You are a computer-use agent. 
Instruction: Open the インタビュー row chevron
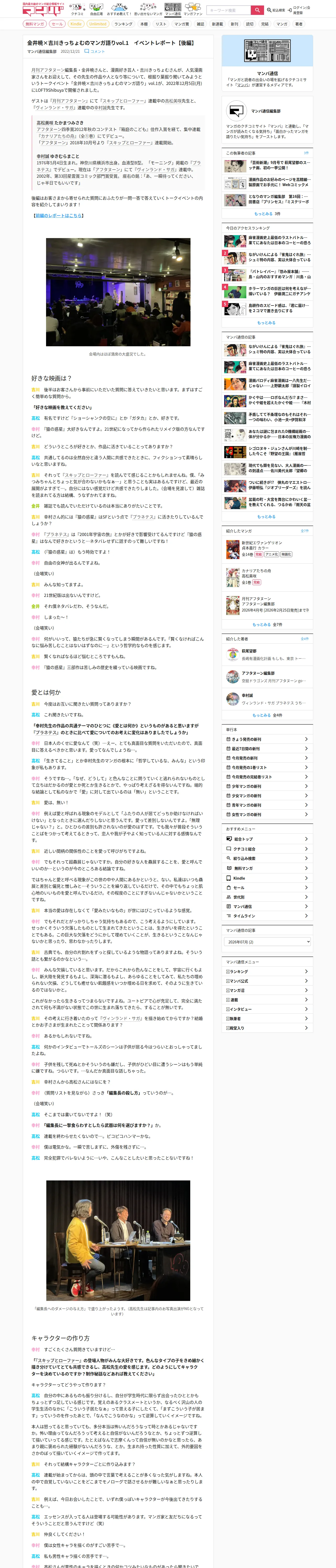(306, 1009)
